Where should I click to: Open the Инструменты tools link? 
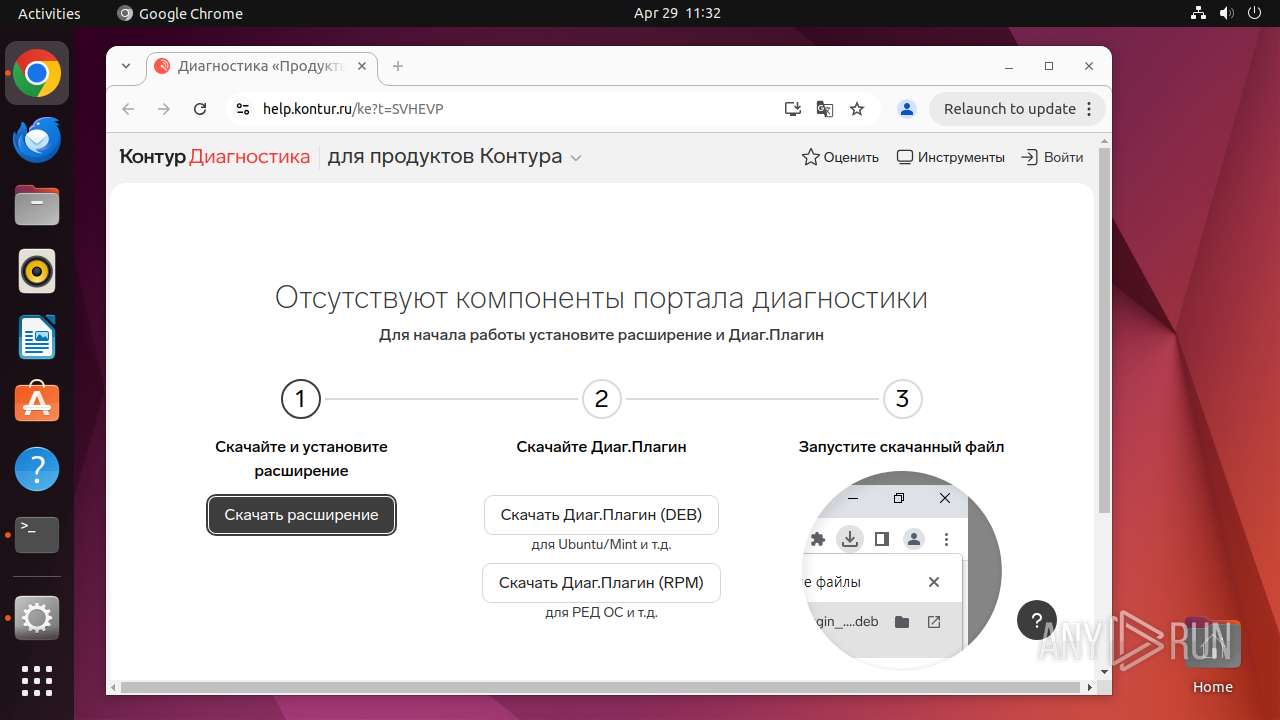pos(950,157)
